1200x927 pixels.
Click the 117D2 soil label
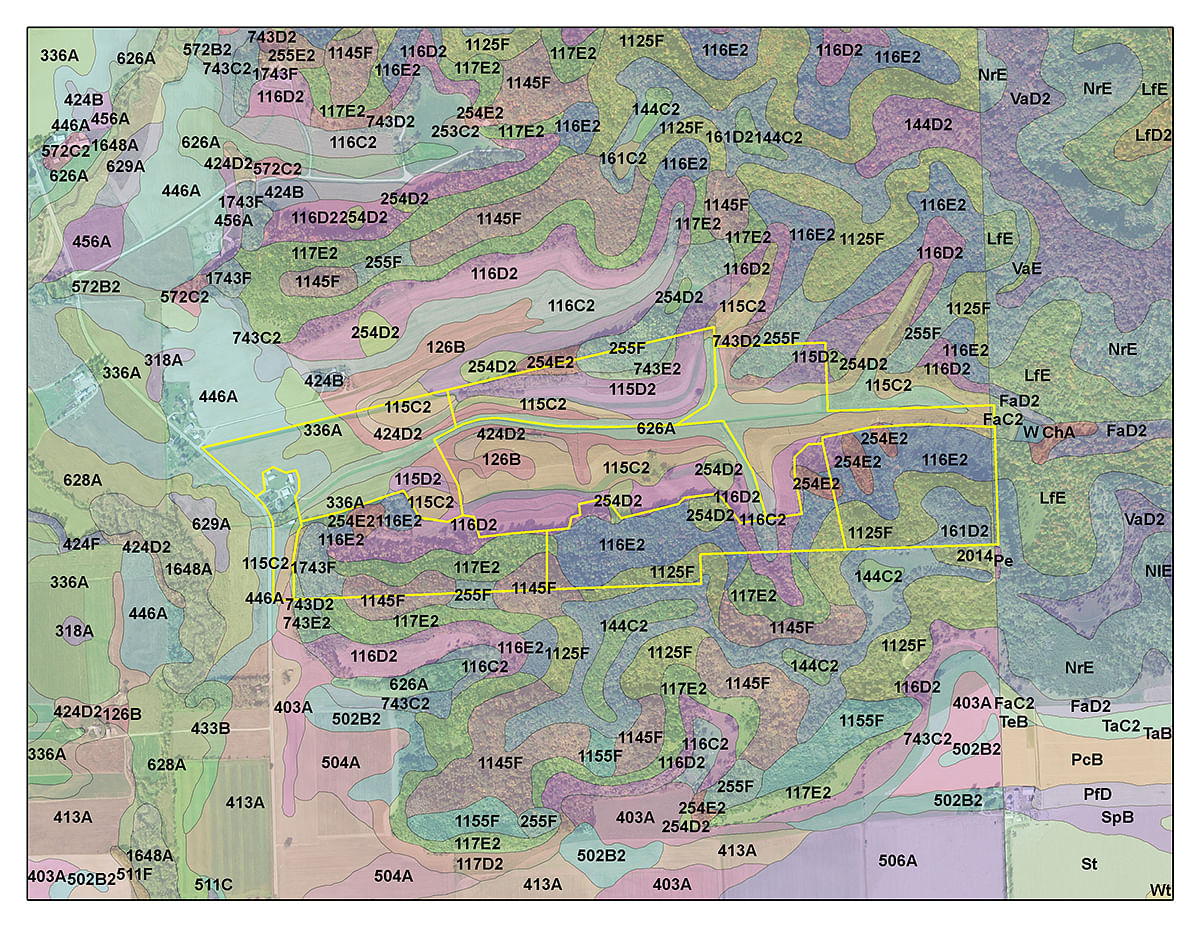pos(479,863)
